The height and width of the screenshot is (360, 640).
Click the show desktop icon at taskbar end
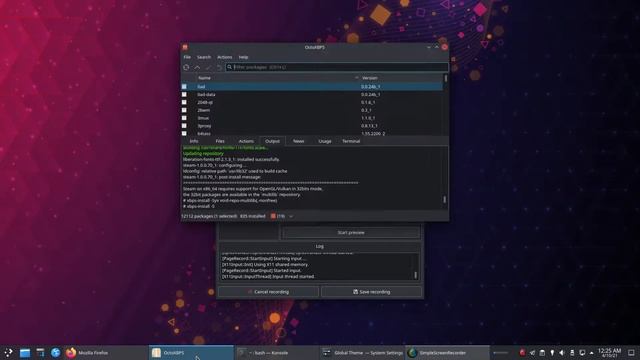tap(631, 353)
